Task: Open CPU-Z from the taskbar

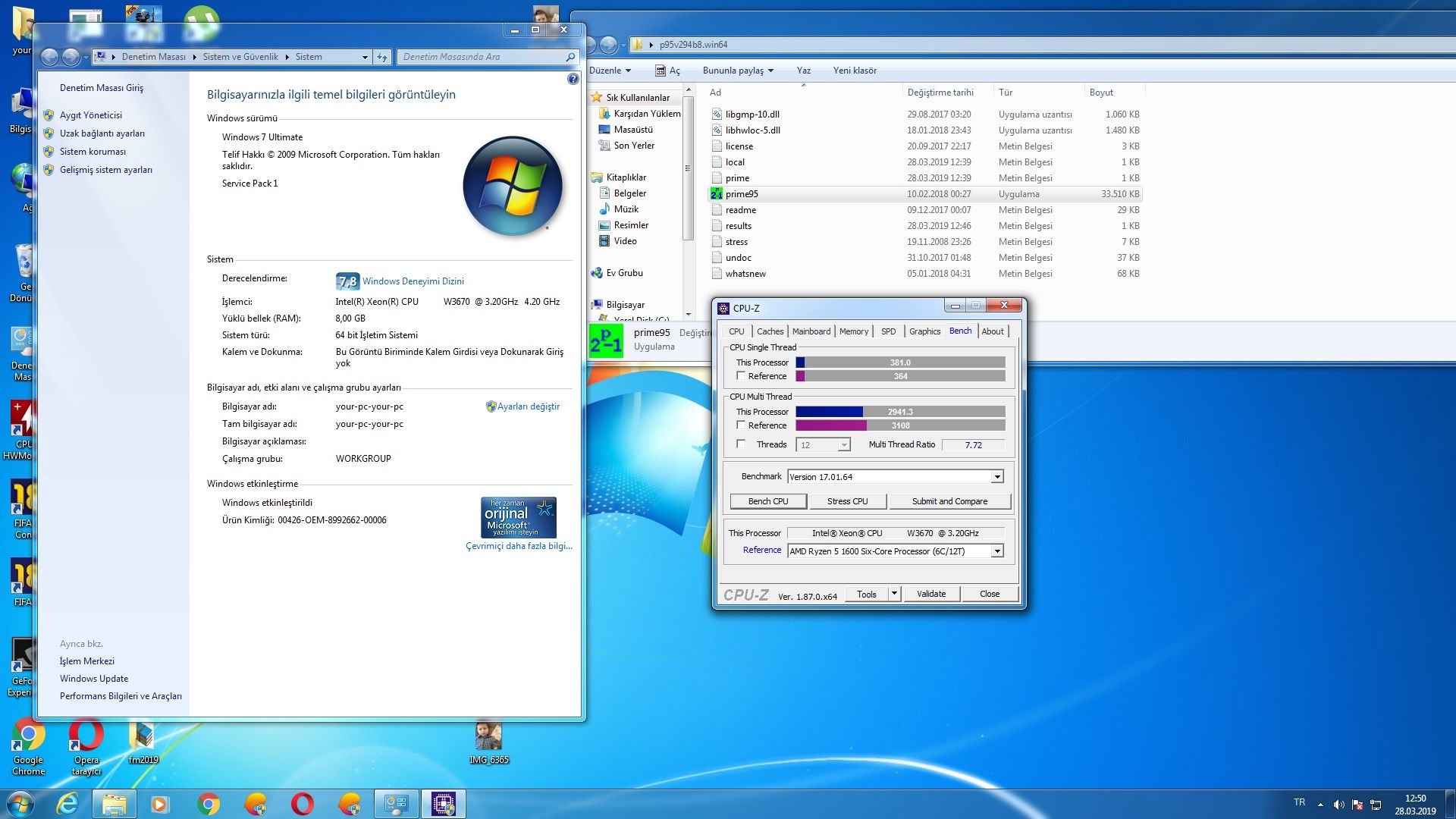Action: pos(443,804)
